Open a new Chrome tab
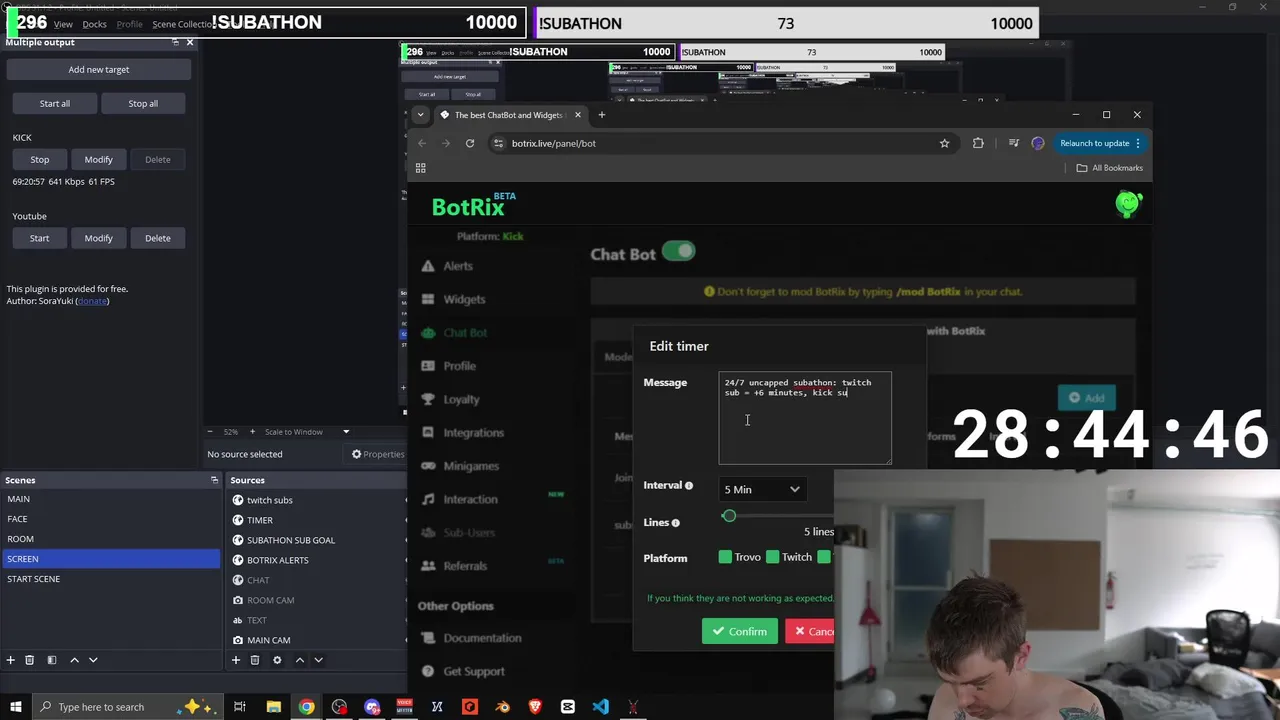The height and width of the screenshot is (720, 1280). pos(602,115)
